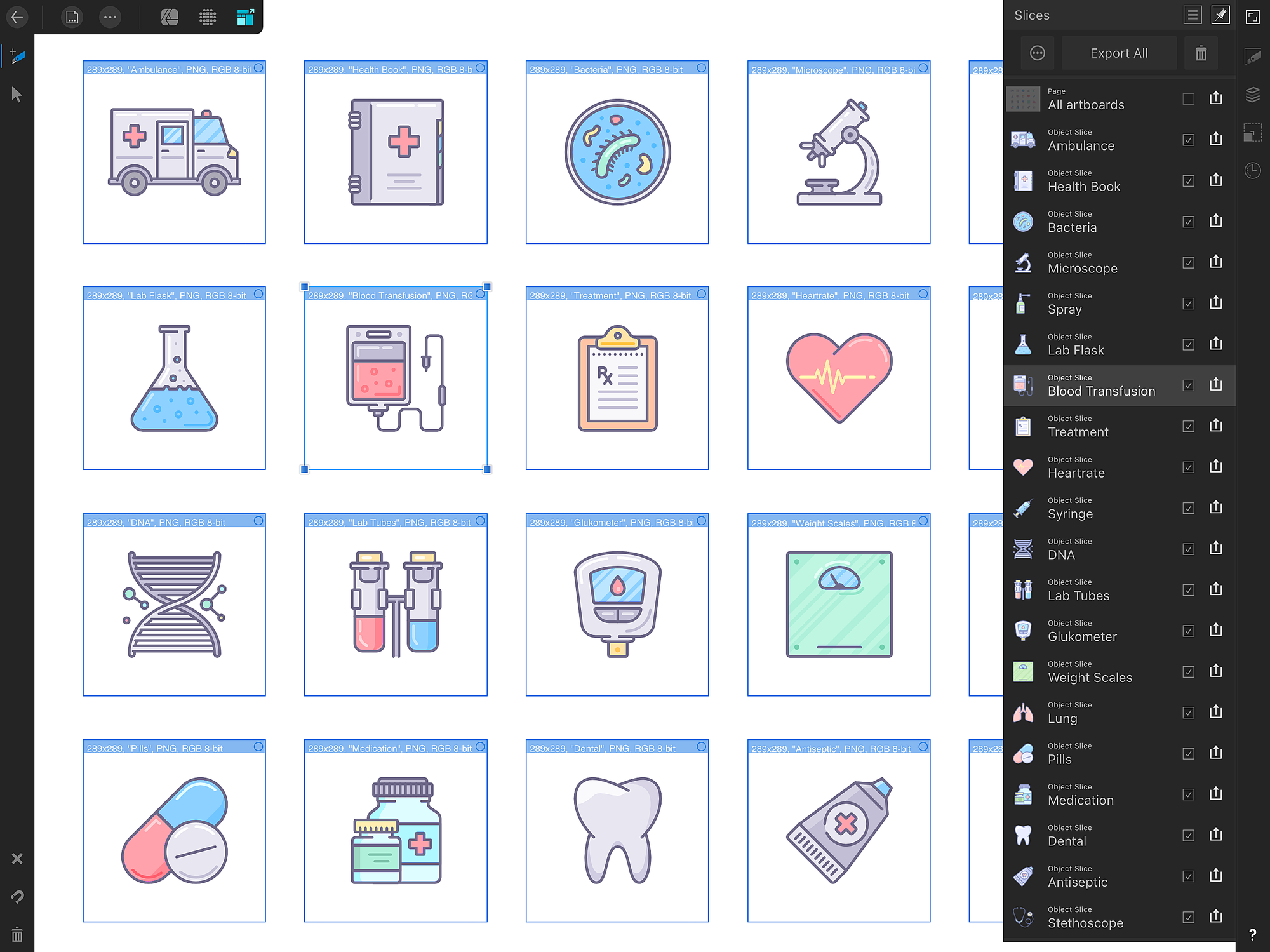Toggle the Syringe slice checkbox
Screen dimensions: 1270x952
point(1188,508)
